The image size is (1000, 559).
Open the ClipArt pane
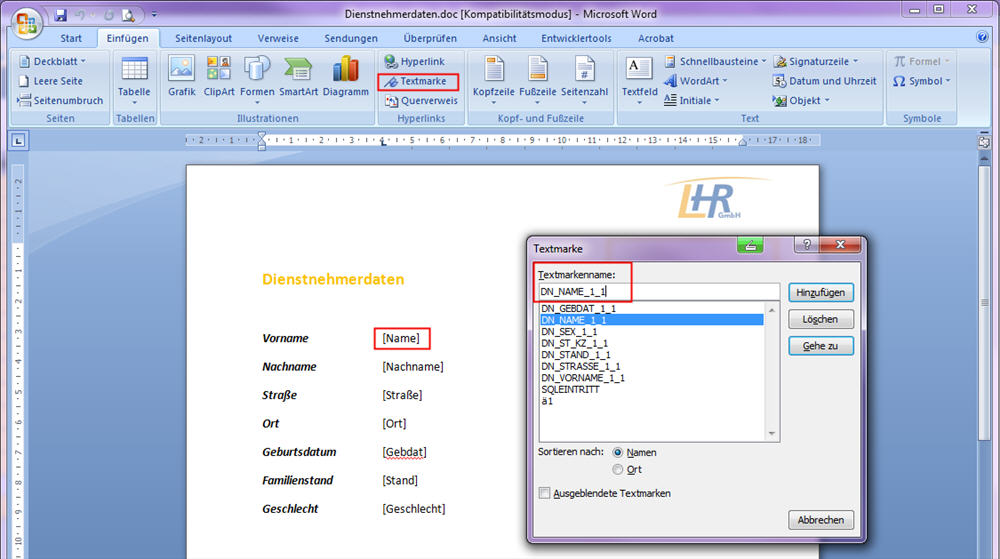(x=219, y=76)
